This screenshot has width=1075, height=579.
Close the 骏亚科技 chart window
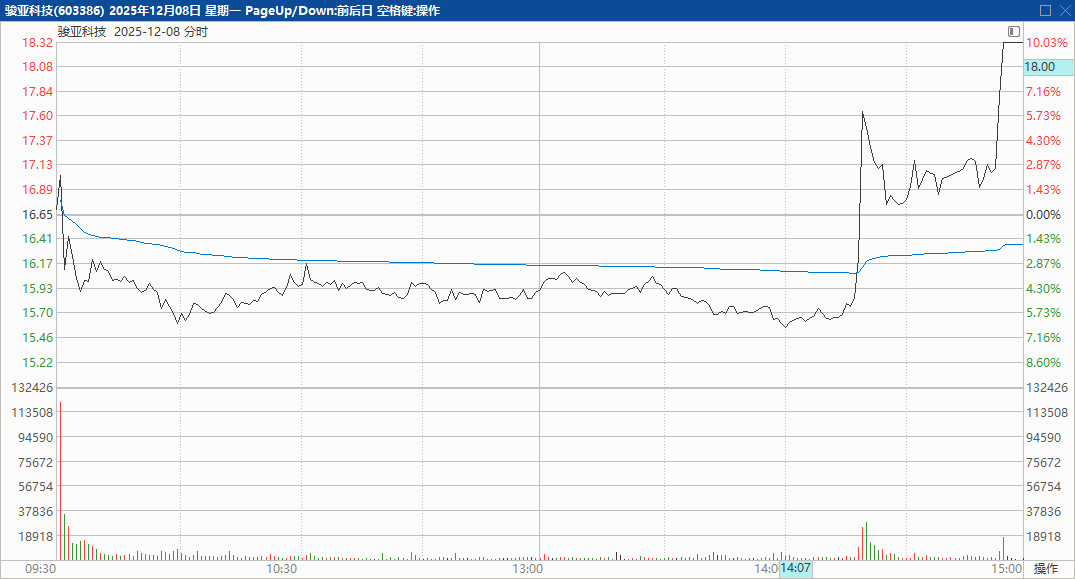point(1064,10)
